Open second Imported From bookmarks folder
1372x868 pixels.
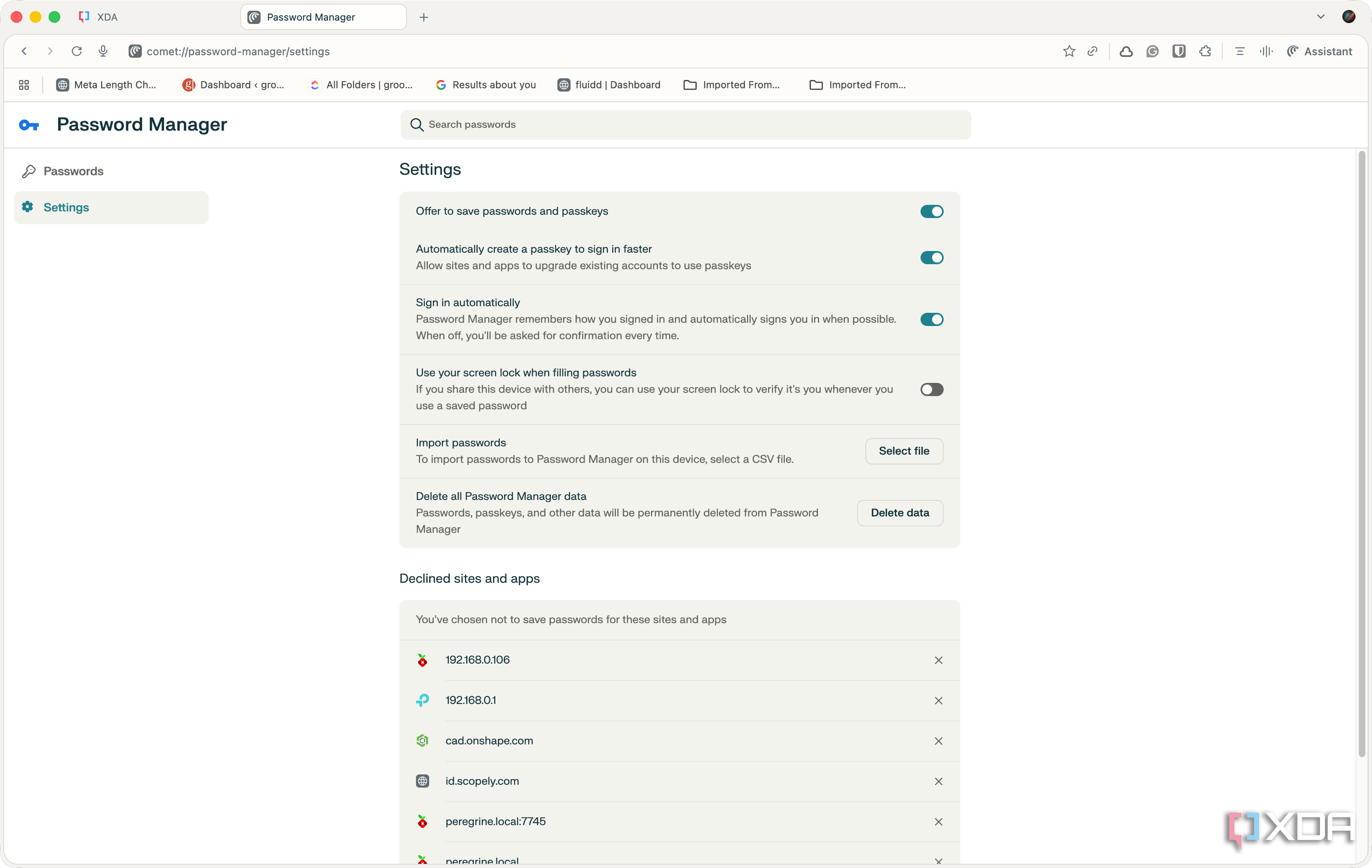pyautogui.click(x=857, y=85)
